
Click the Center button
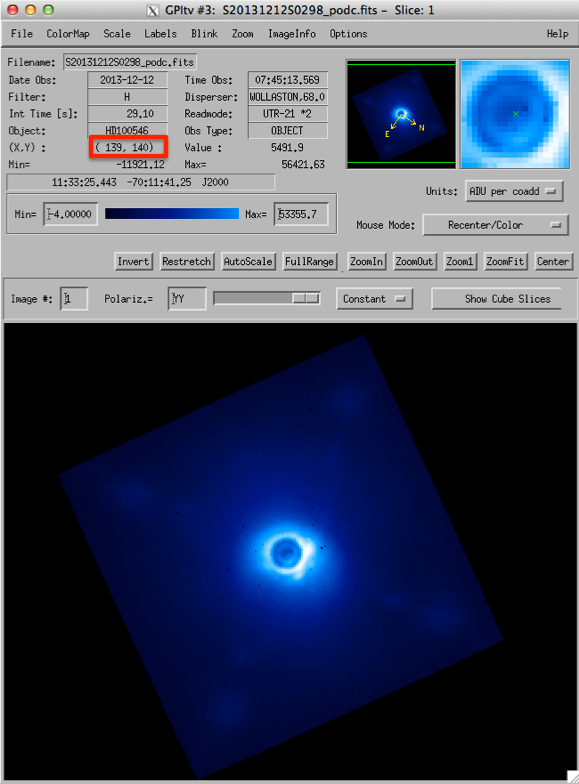[553, 262]
